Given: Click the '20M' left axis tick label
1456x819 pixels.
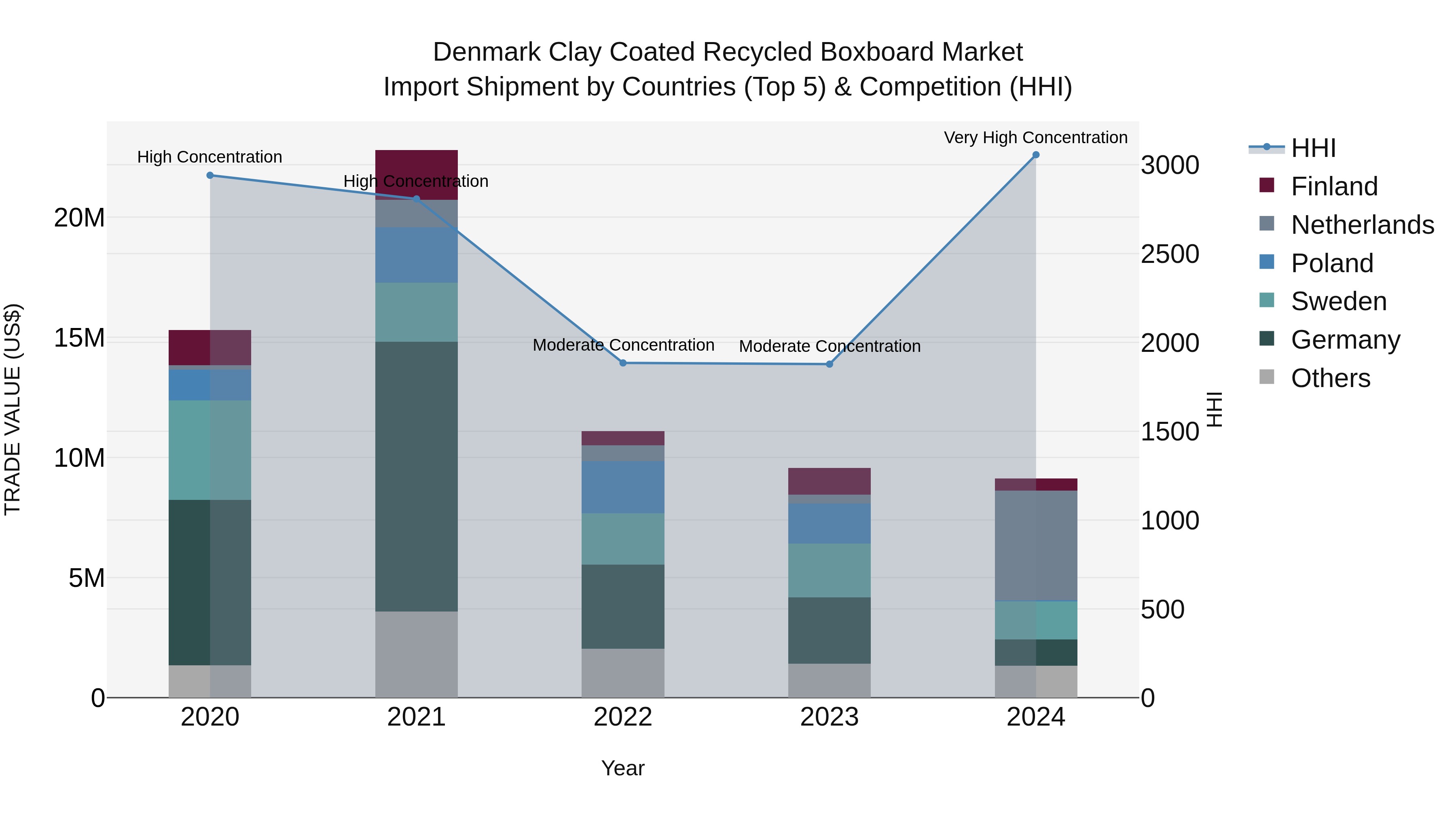Looking at the screenshot, I should 79,218.
